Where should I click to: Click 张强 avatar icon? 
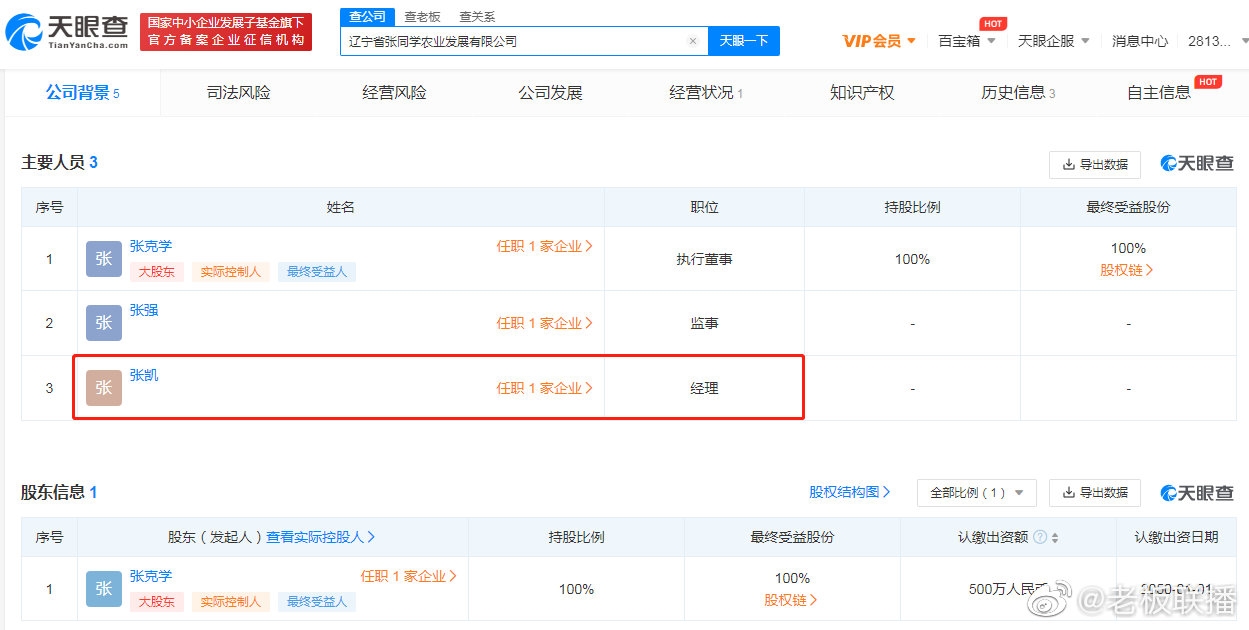pos(103,323)
